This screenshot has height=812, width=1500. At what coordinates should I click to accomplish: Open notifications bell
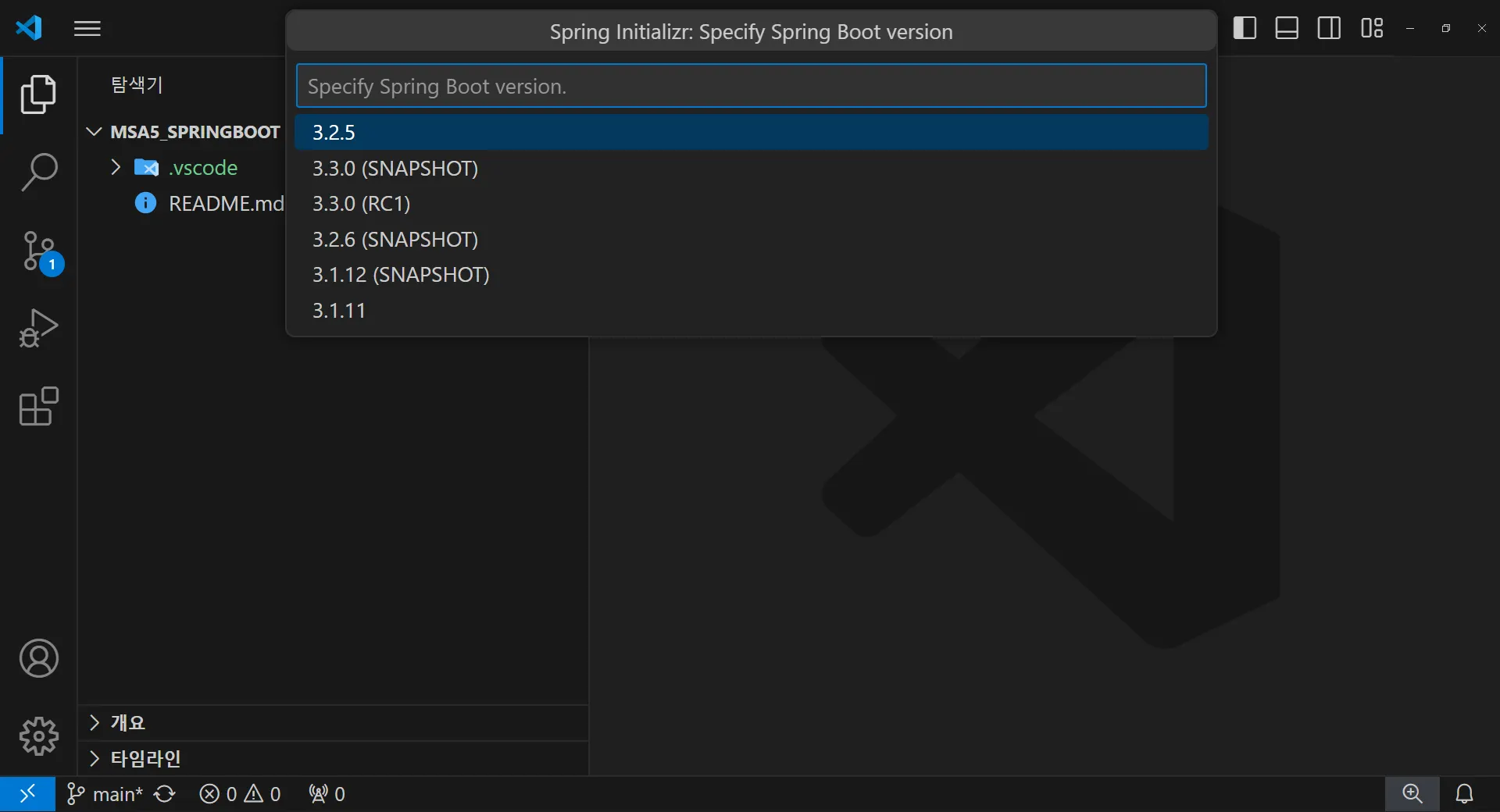1465,794
